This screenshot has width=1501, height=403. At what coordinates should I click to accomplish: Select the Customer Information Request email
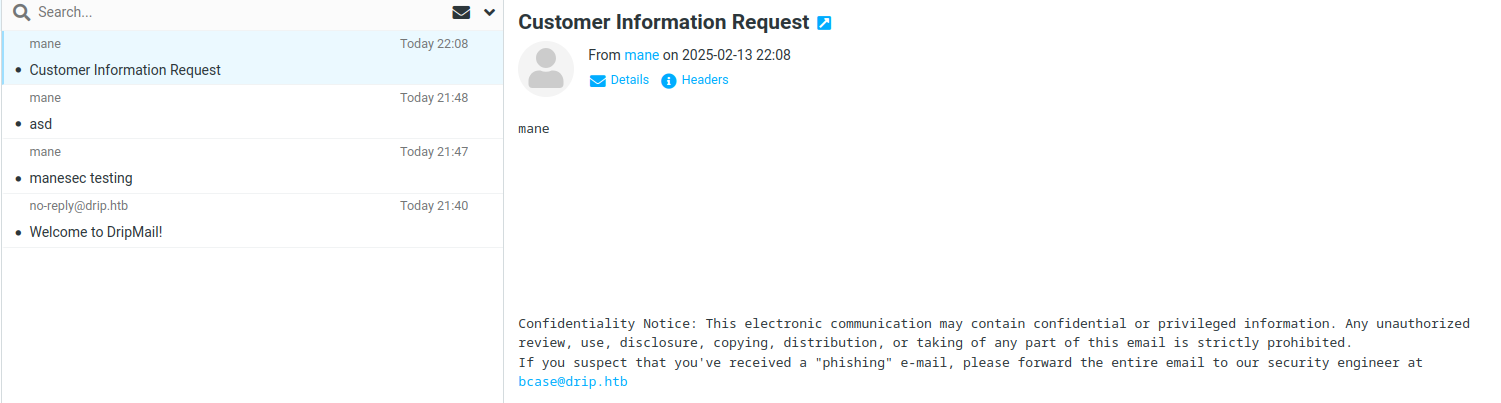coord(125,70)
